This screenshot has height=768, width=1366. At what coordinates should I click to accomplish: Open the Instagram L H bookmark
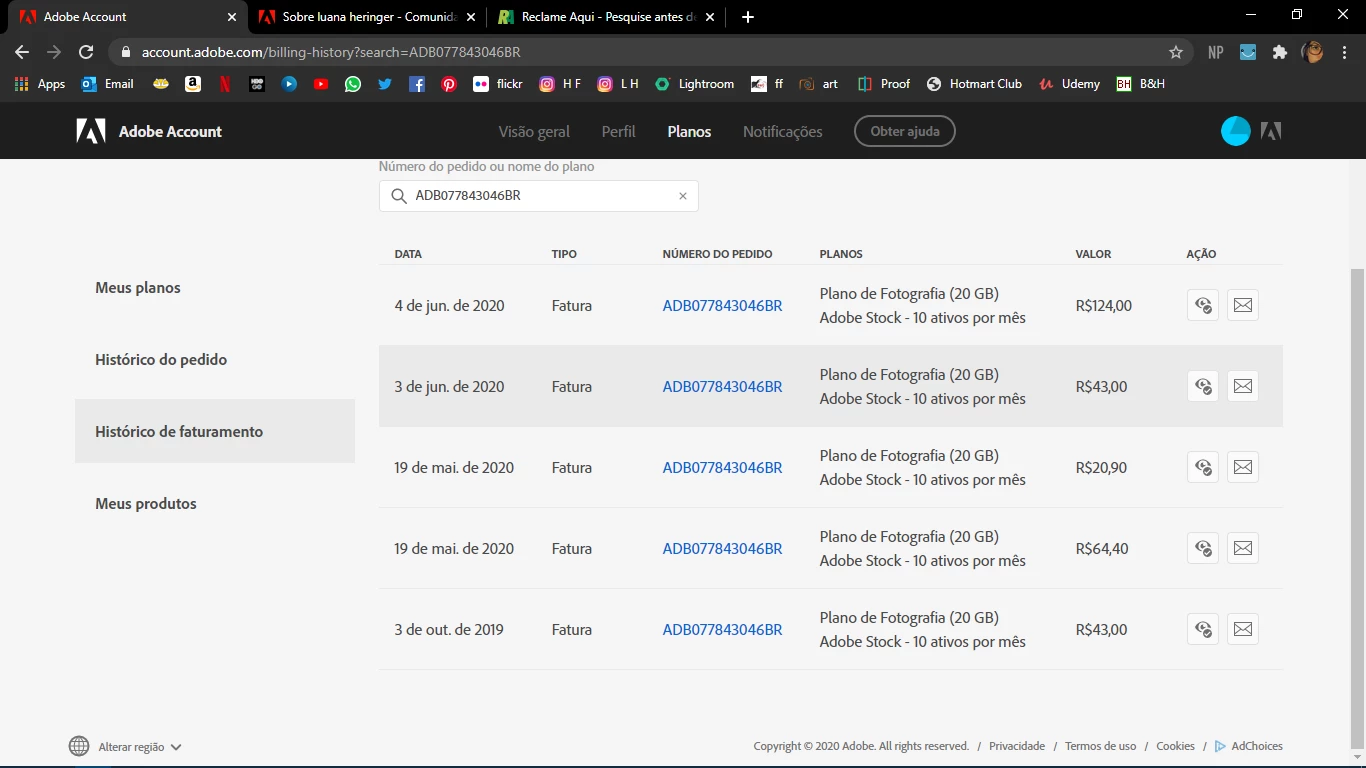coord(618,84)
